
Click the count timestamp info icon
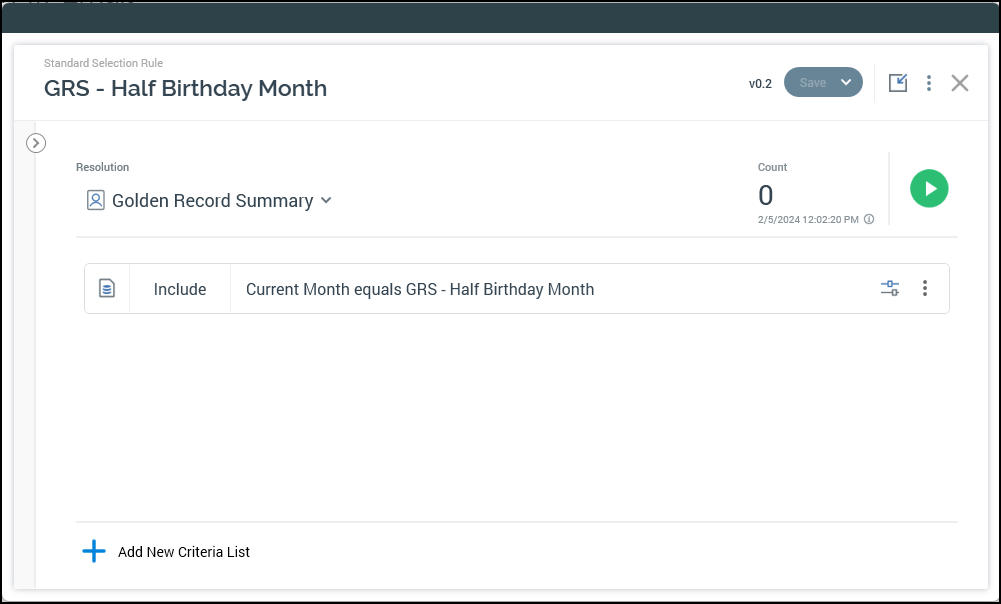(x=869, y=219)
